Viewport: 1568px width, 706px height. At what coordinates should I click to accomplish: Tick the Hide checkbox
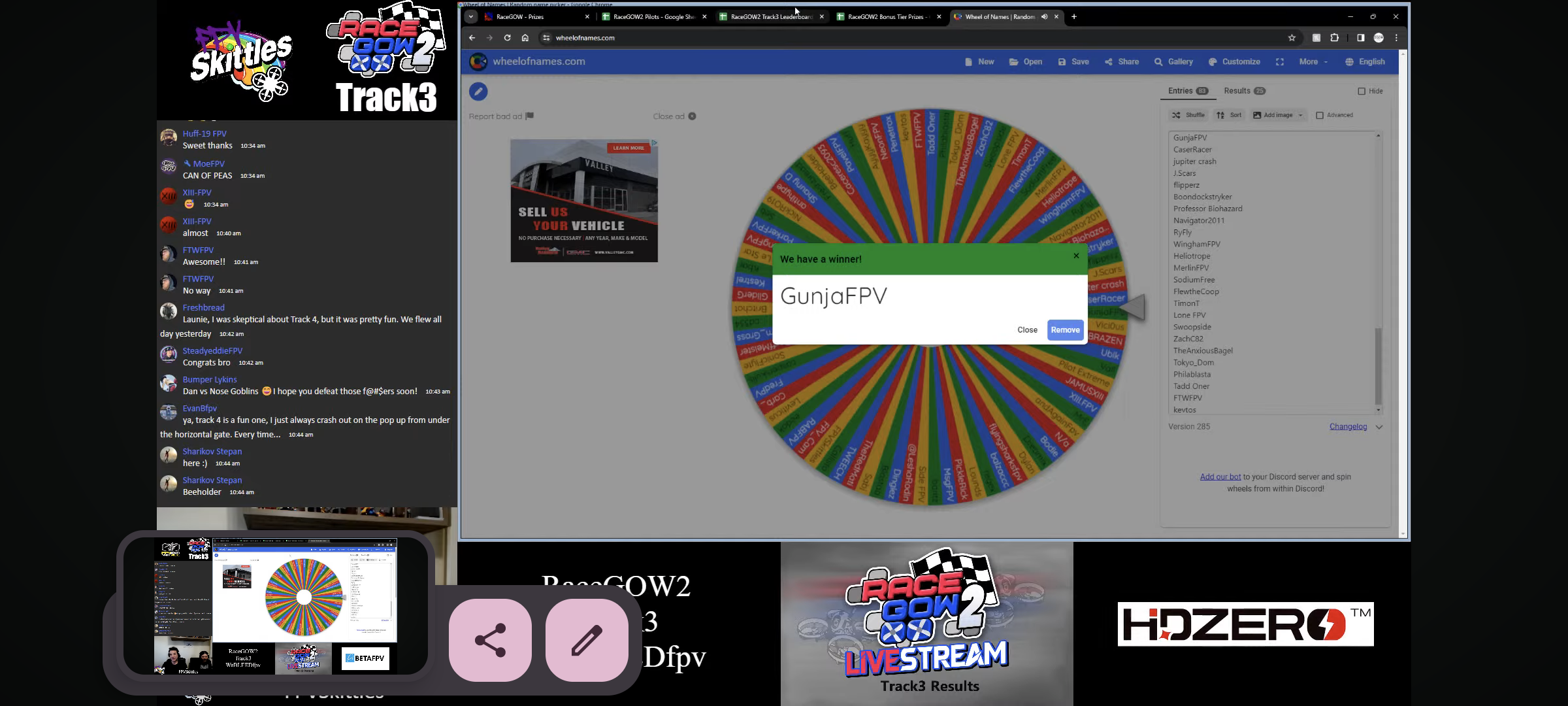click(x=1362, y=92)
